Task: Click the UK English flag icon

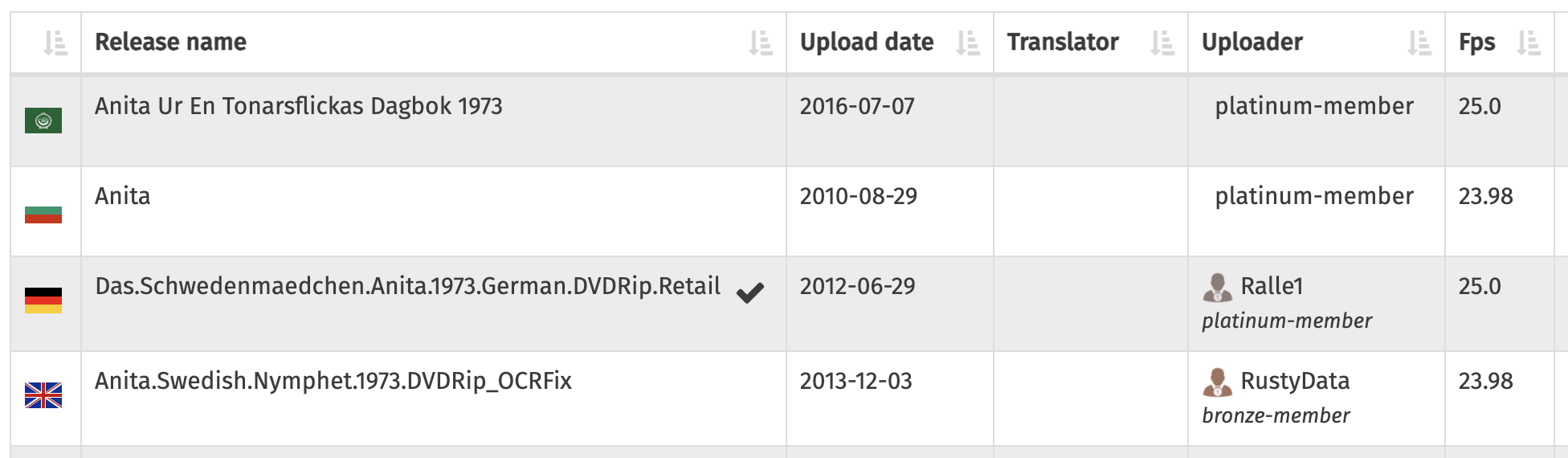Action: click(43, 395)
